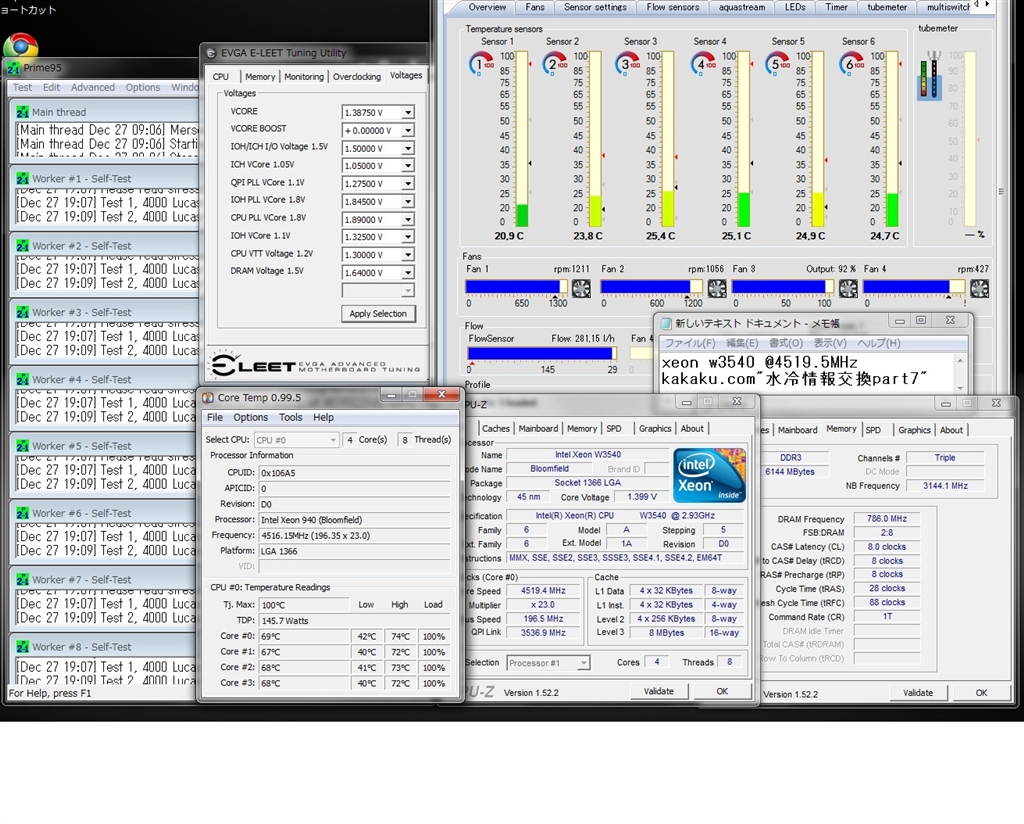Click the Prime95 title bar icon
Image resolution: width=1024 pixels, height=824 pixels.
(14, 68)
